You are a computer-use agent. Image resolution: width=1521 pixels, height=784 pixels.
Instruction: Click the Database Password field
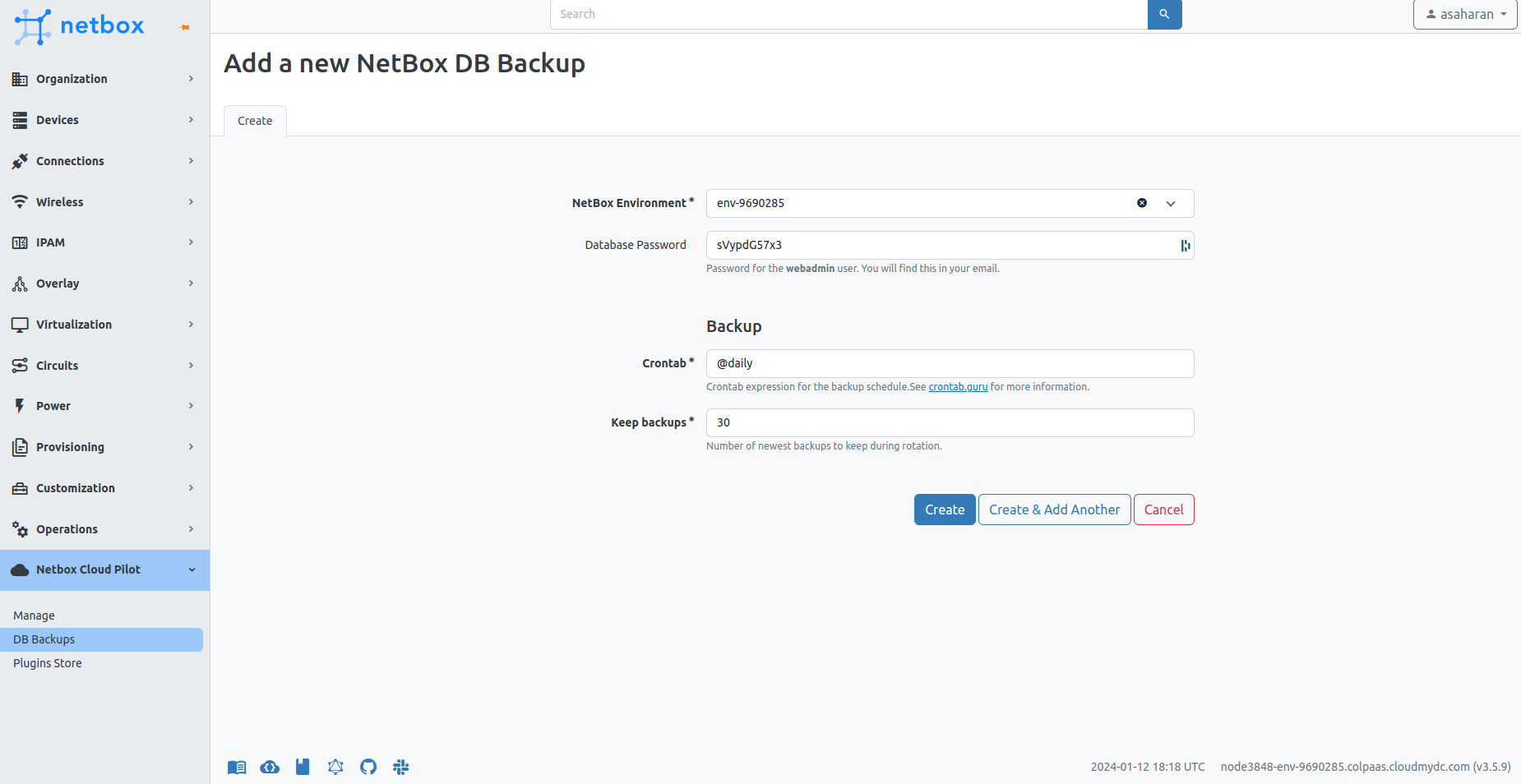click(x=950, y=246)
